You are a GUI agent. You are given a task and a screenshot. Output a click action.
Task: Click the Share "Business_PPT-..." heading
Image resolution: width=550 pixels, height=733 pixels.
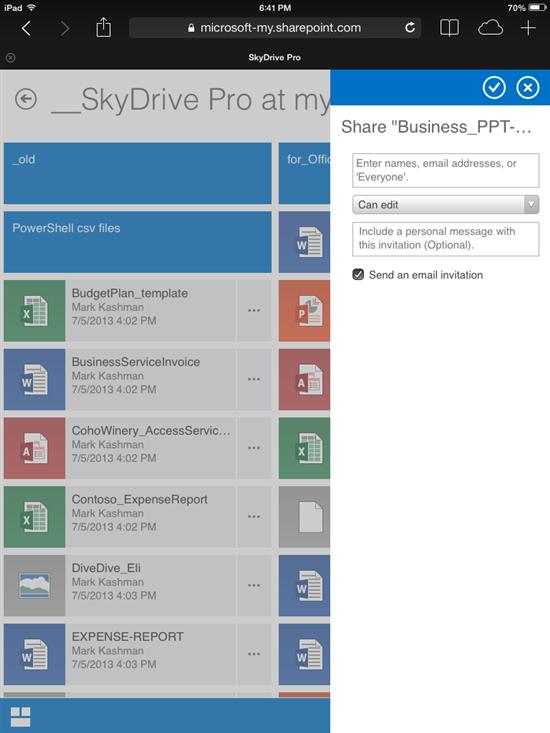(x=436, y=127)
